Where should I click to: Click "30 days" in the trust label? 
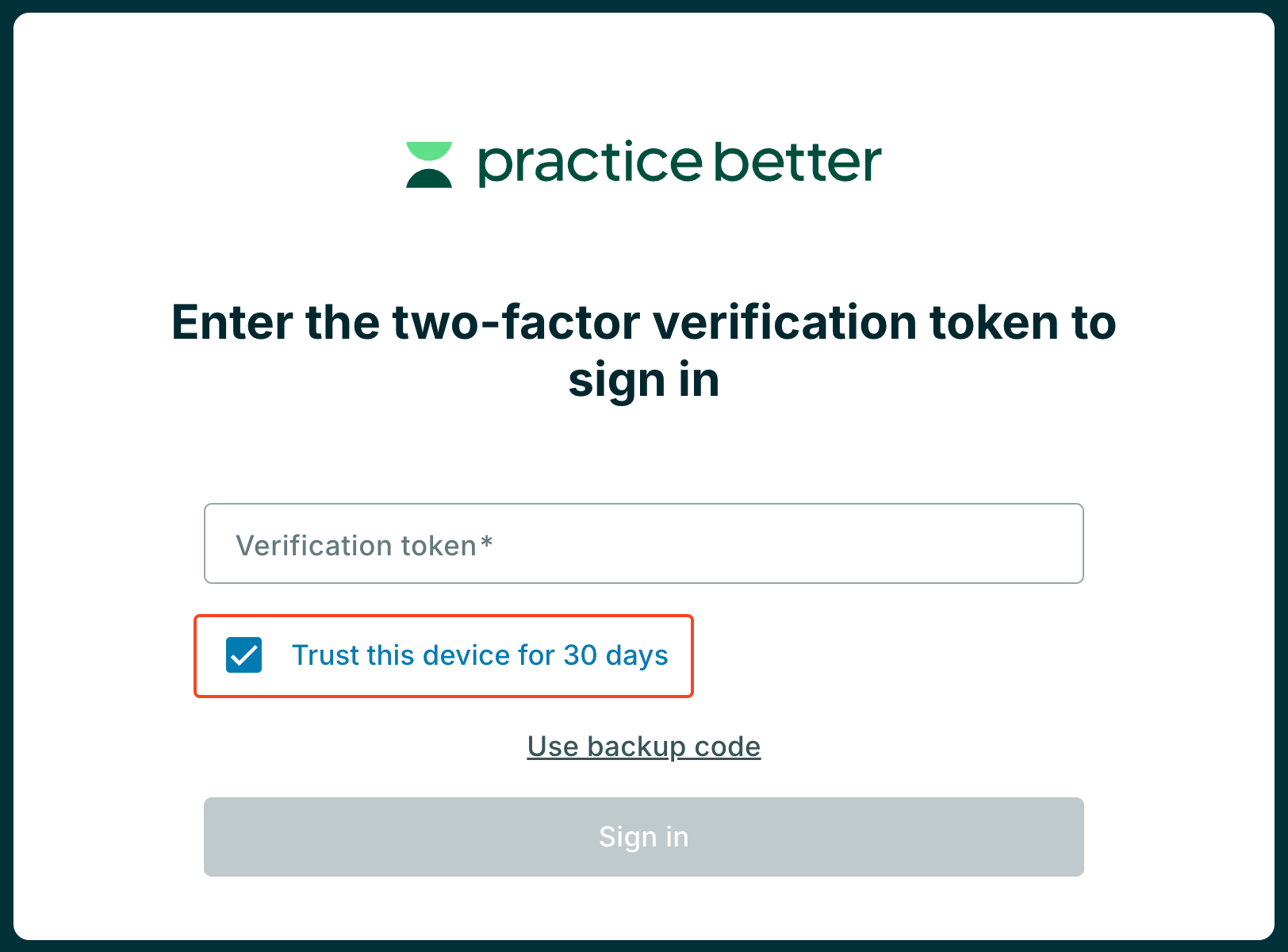point(615,655)
